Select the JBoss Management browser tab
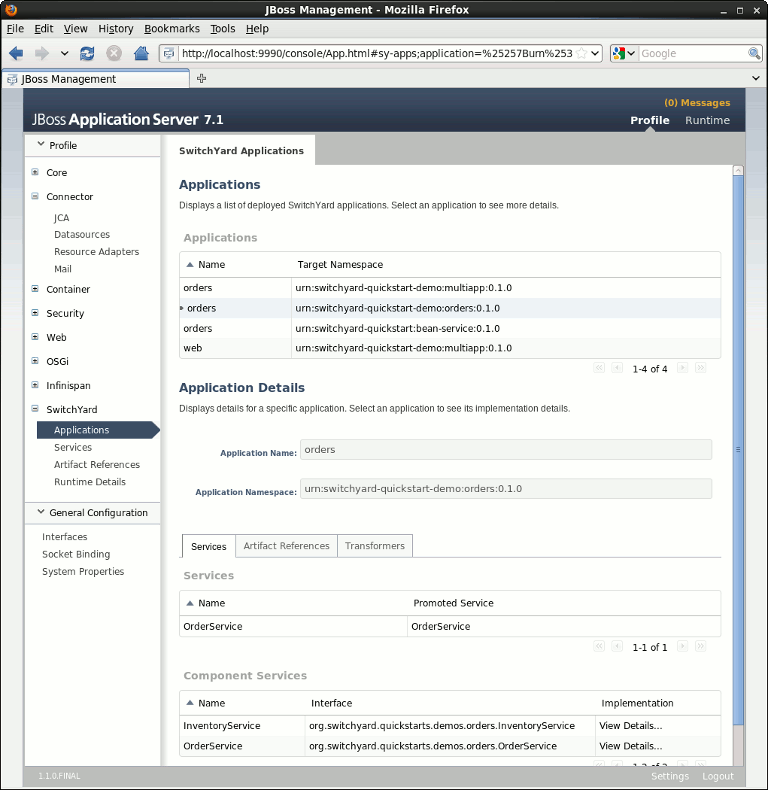768x790 pixels. point(96,79)
